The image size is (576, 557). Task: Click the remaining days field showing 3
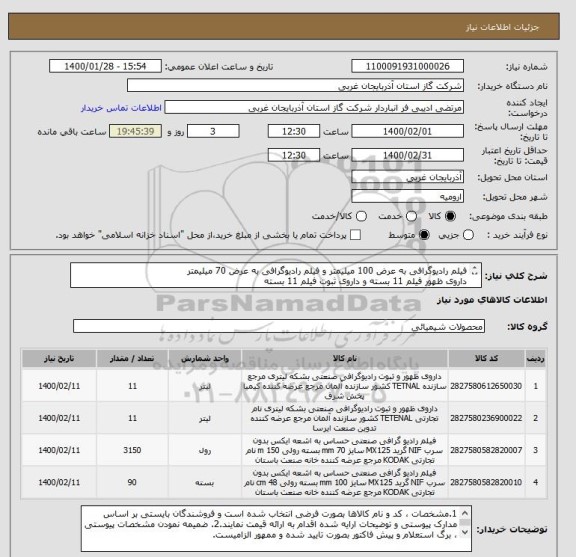tap(213, 131)
